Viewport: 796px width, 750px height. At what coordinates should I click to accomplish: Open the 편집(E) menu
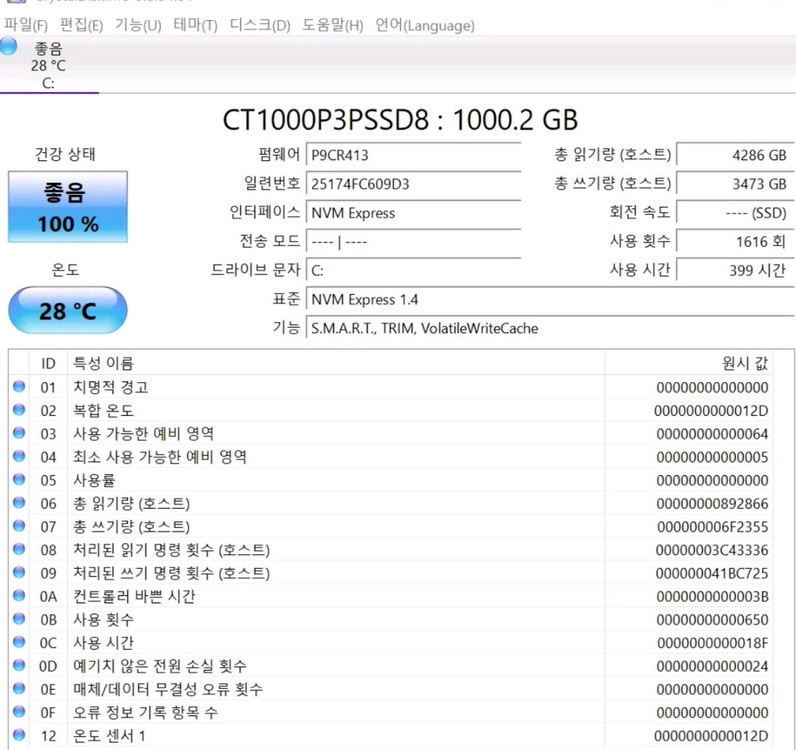81,25
